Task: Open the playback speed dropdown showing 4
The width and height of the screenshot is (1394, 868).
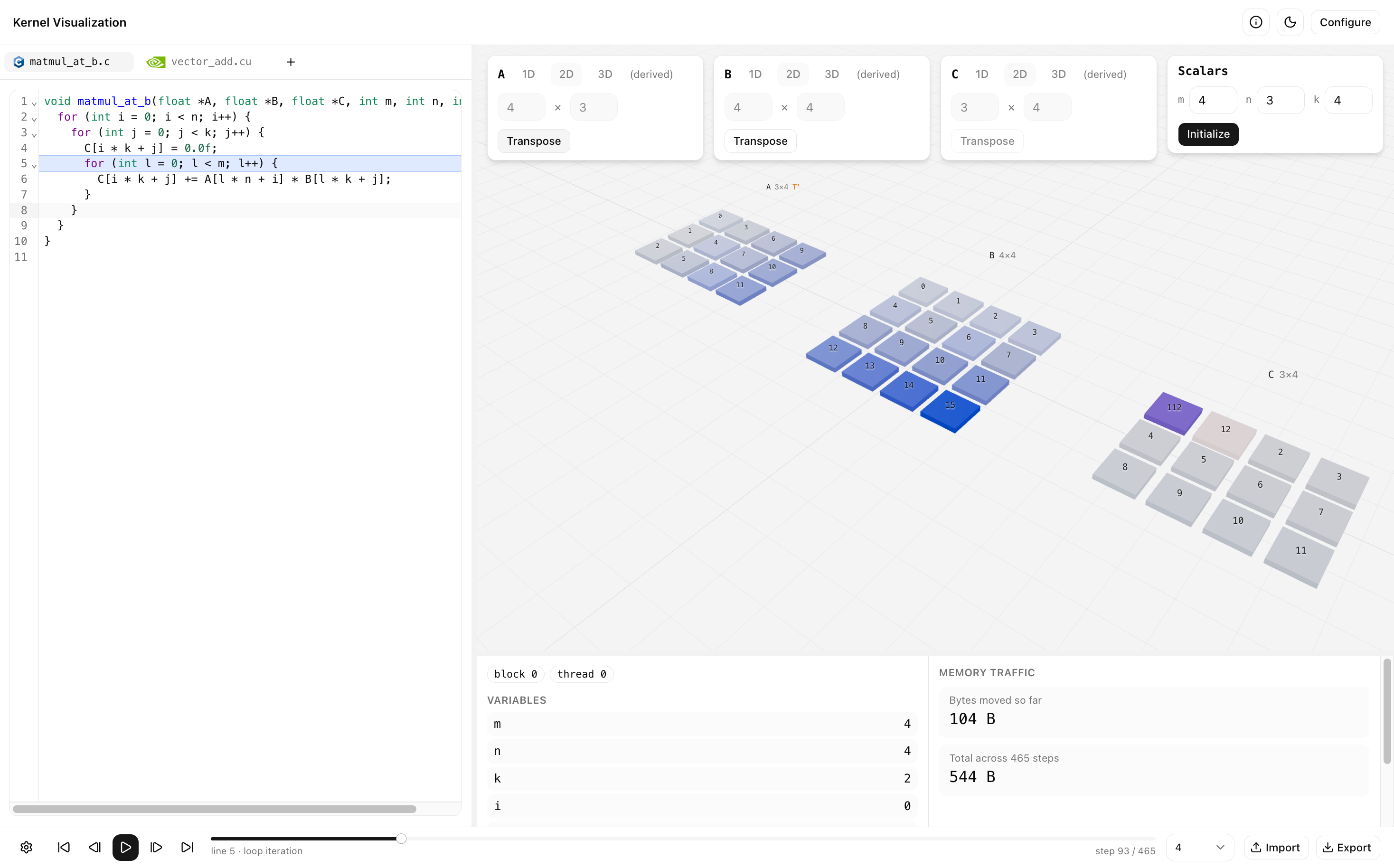Action: tap(1199, 847)
